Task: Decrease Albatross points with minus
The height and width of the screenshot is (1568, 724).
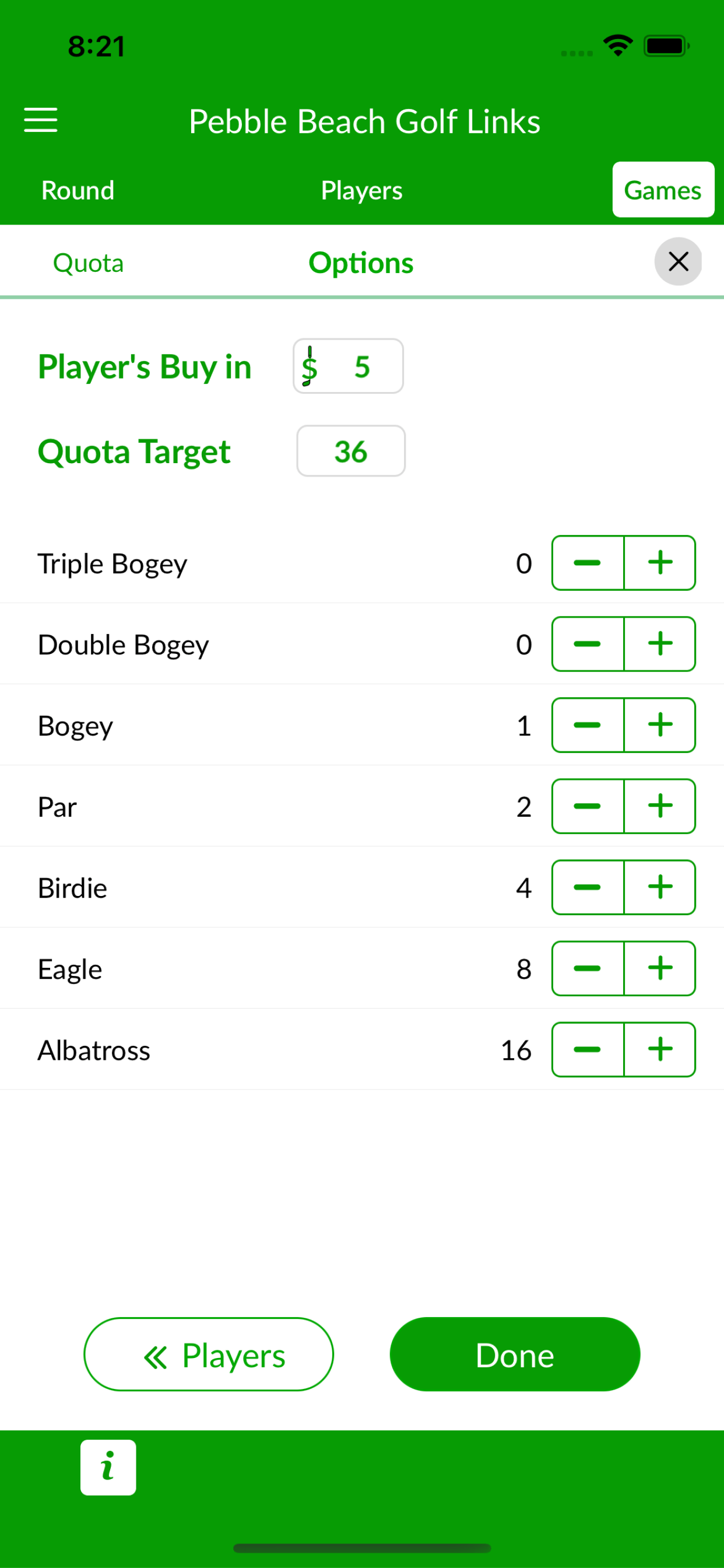Action: [x=588, y=1049]
